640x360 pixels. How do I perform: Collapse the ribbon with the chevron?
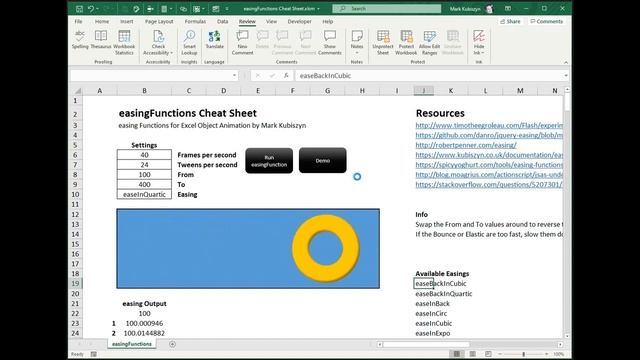566,62
